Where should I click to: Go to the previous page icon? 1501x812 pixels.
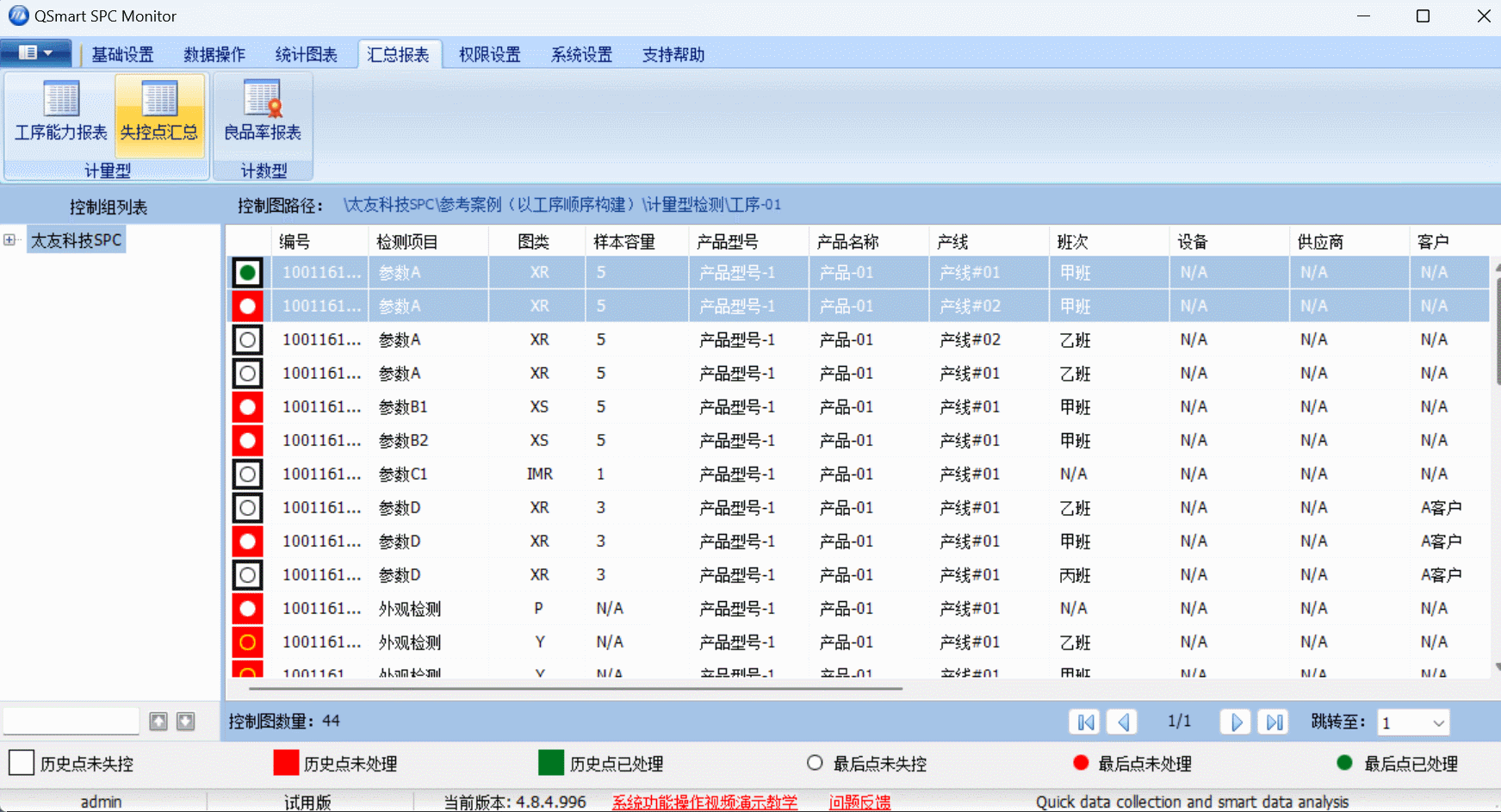[x=1123, y=722]
